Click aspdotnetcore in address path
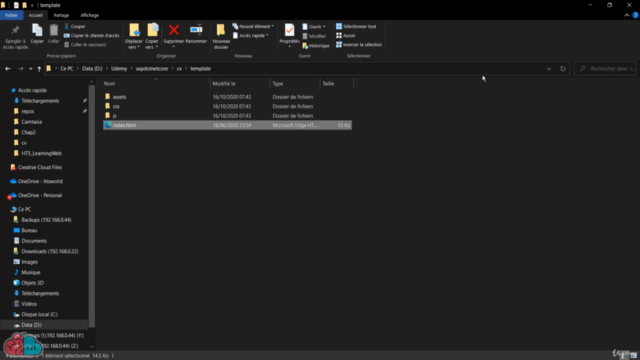Viewport: 640px width, 360px height. (x=152, y=69)
